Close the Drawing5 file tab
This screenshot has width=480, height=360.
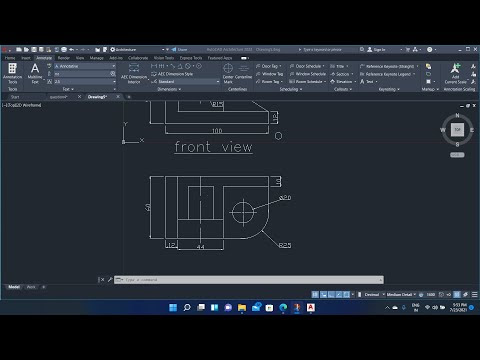[x=118, y=97]
